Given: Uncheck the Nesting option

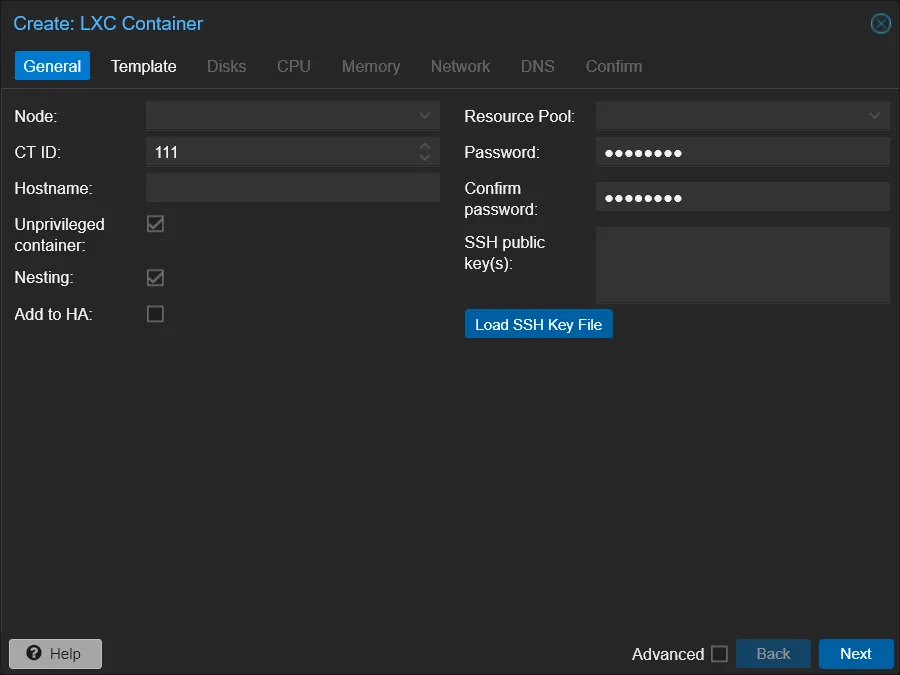Looking at the screenshot, I should (155, 278).
